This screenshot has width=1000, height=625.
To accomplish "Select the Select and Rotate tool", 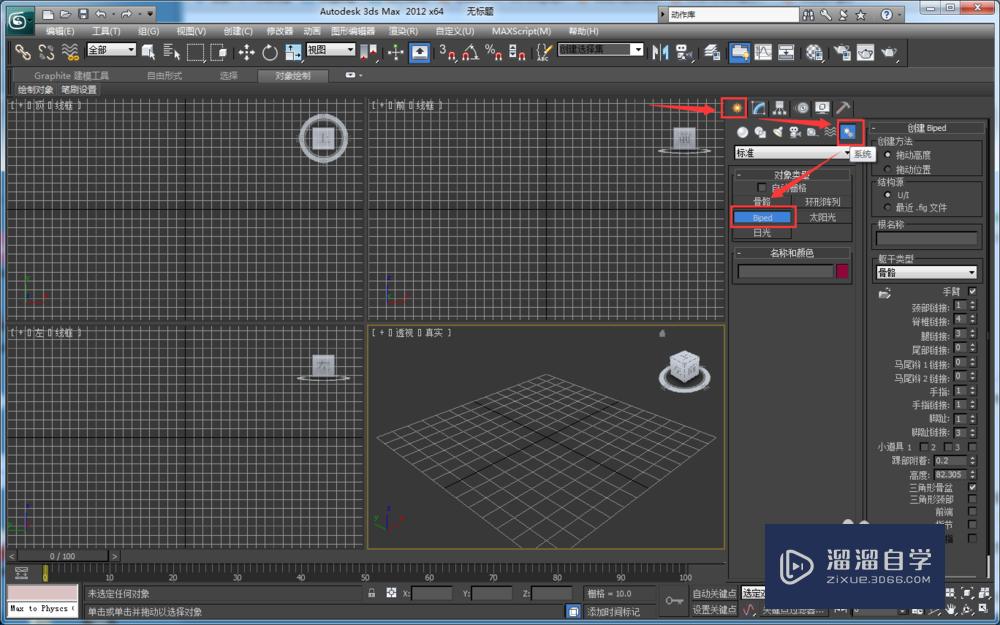I will [x=270, y=52].
